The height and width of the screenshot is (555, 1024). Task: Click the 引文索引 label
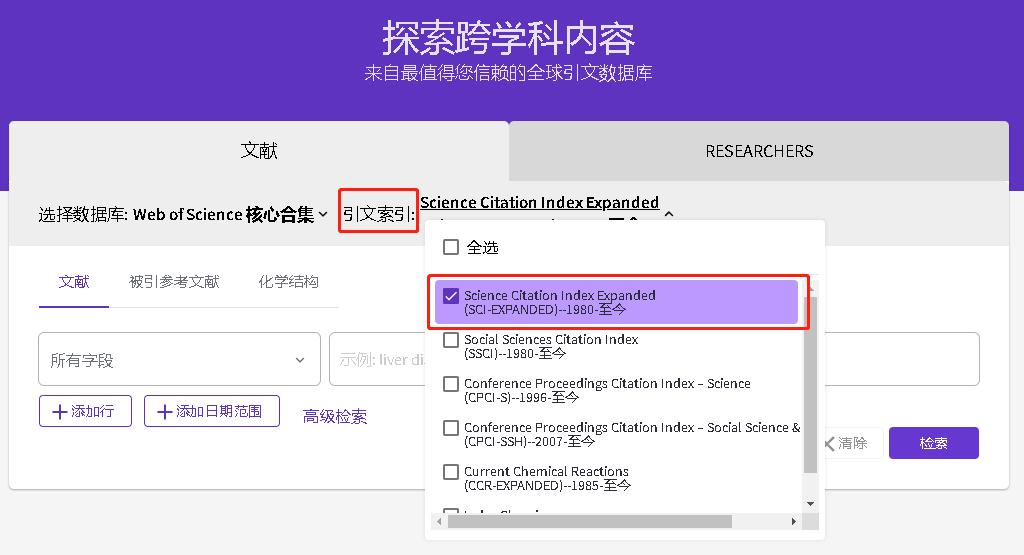[379, 214]
